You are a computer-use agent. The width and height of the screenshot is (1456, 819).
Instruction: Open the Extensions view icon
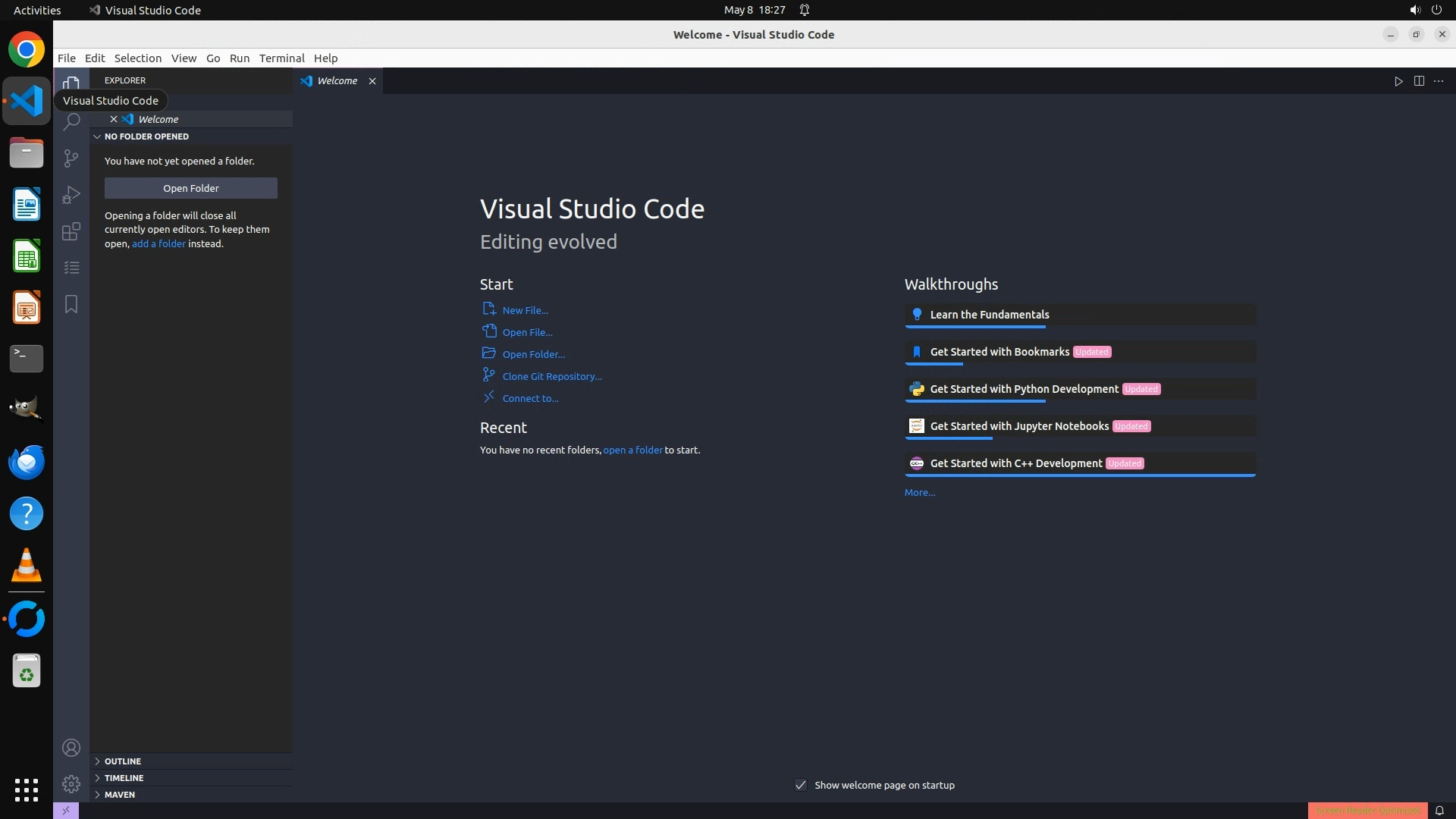click(71, 231)
